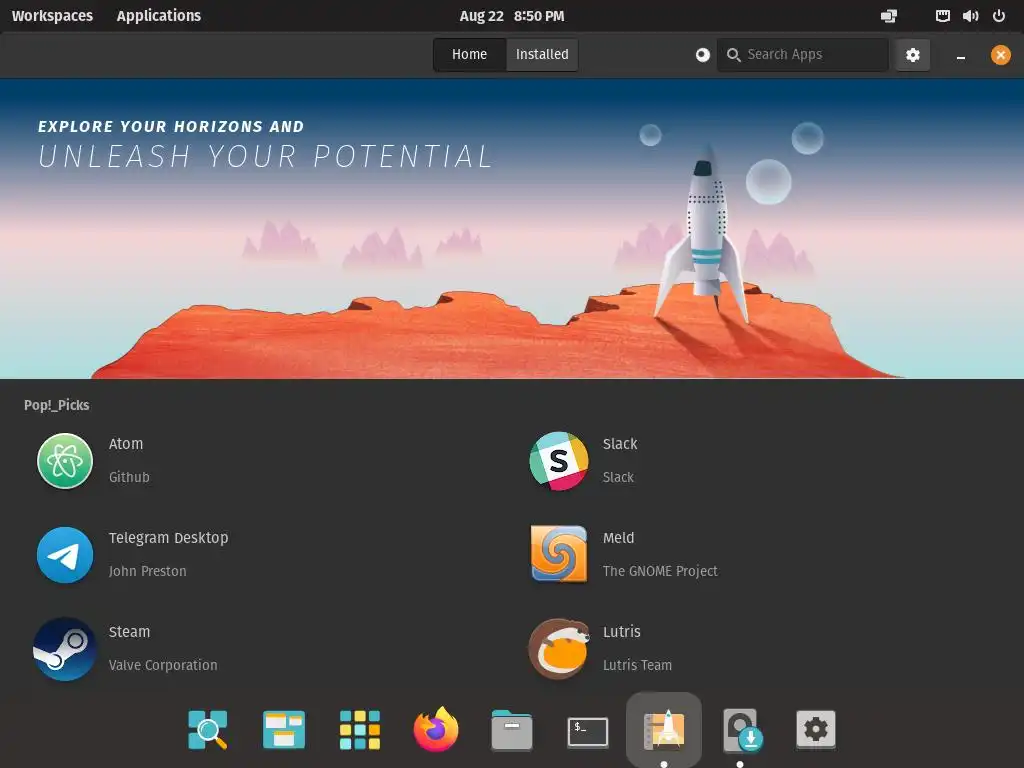The width and height of the screenshot is (1024, 768).
Task: Click the network icon in top panel
Action: [942, 16]
